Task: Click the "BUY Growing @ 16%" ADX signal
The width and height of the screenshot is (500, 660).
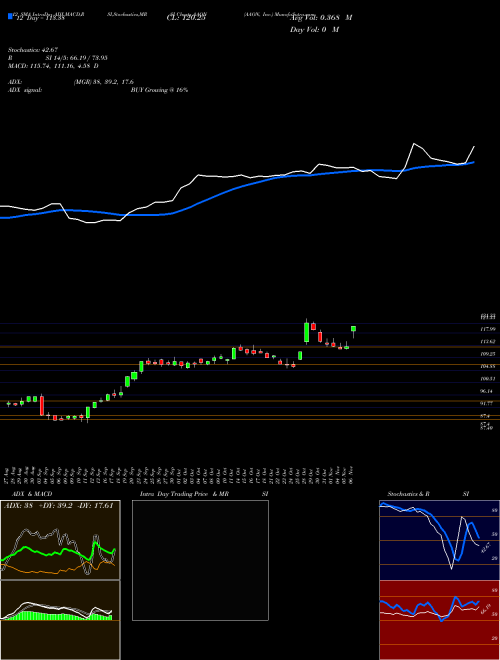Action: coord(159,90)
